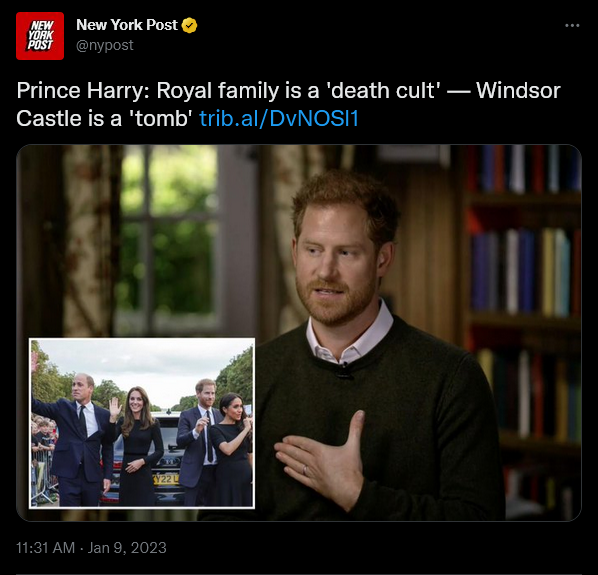The height and width of the screenshot is (575, 598).
Task: Click the window with green foliage
Action: (170, 236)
